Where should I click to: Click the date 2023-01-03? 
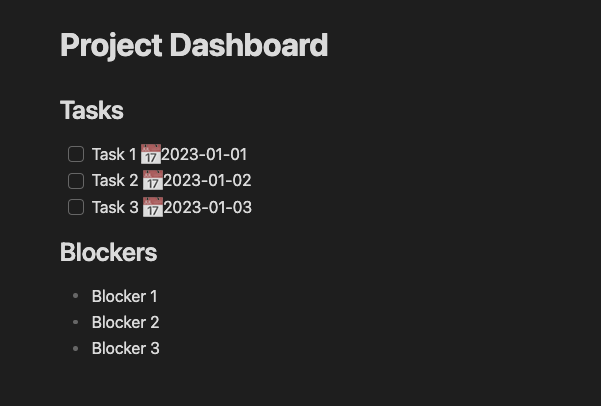click(208, 207)
